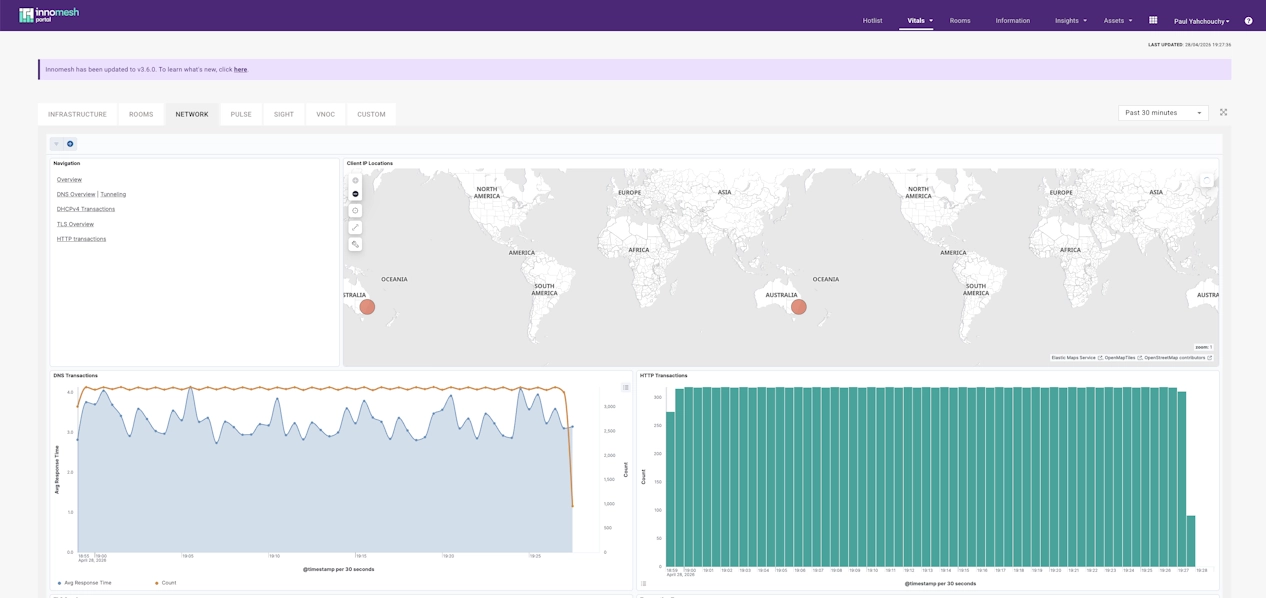This screenshot has width=1266, height=598.
Task: Open the map tools wrench icon
Action: coord(355,244)
